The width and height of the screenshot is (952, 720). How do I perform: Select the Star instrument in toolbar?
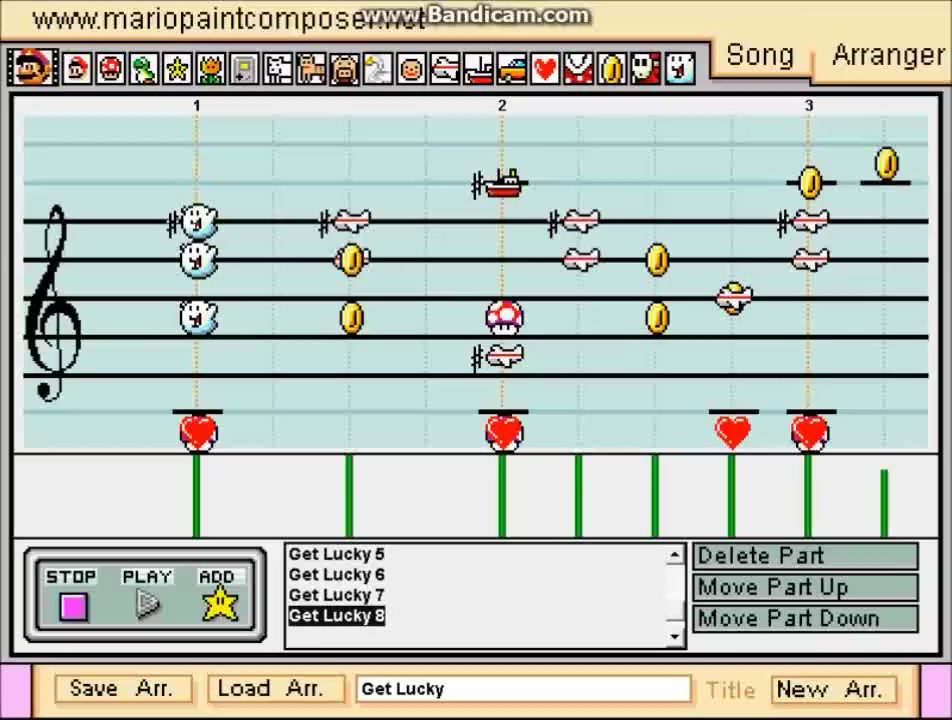click(177, 68)
